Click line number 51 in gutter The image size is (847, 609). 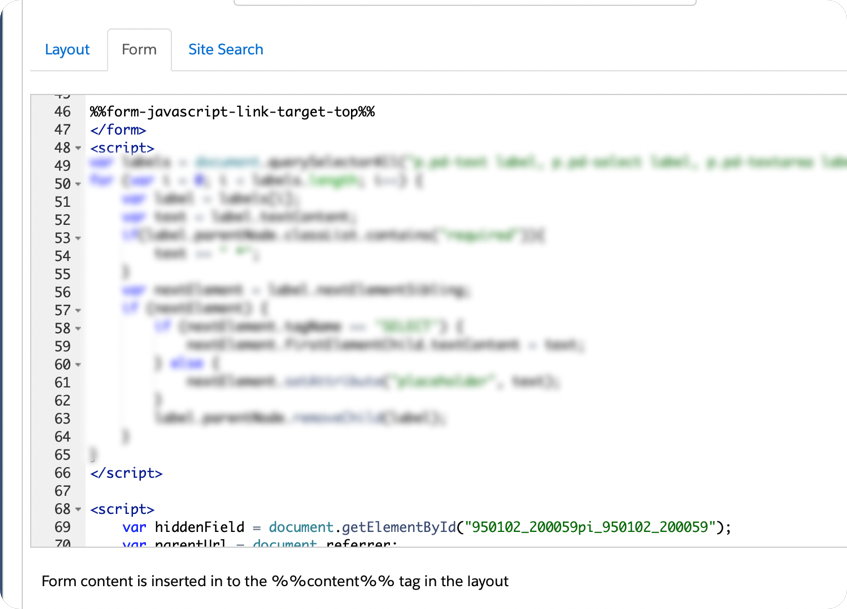(63, 202)
